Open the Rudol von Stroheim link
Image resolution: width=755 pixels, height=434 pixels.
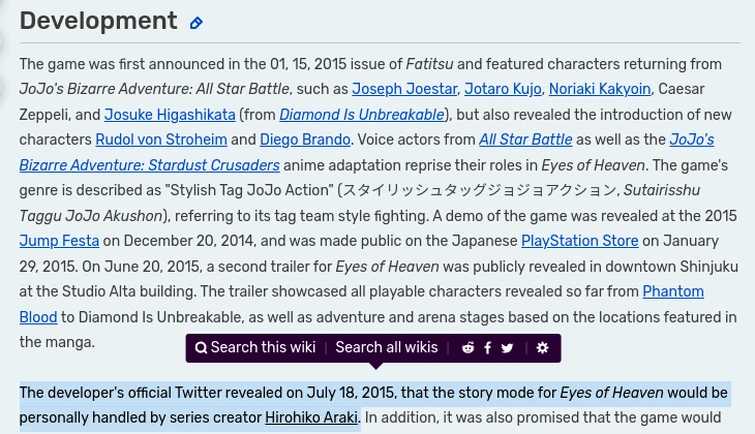coord(161,140)
